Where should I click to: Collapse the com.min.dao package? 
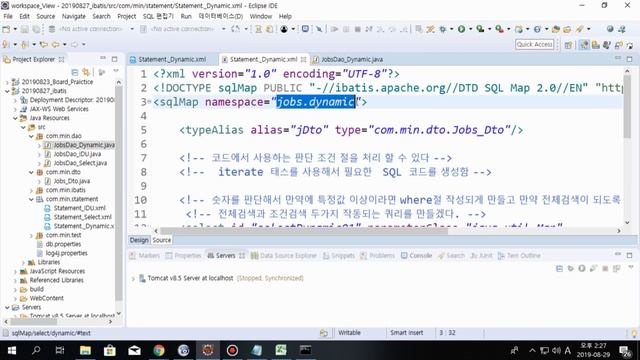[x=31, y=136]
